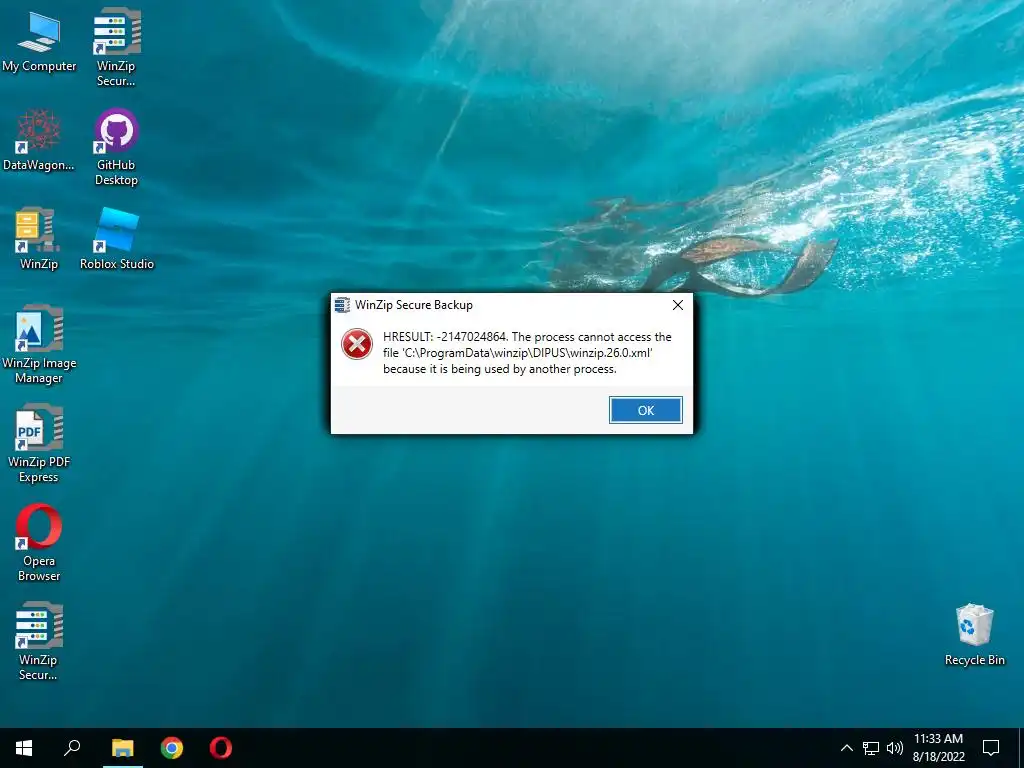Click OK in the WinZip Secure Backup dialog
Image resolution: width=1024 pixels, height=768 pixels.
645,410
